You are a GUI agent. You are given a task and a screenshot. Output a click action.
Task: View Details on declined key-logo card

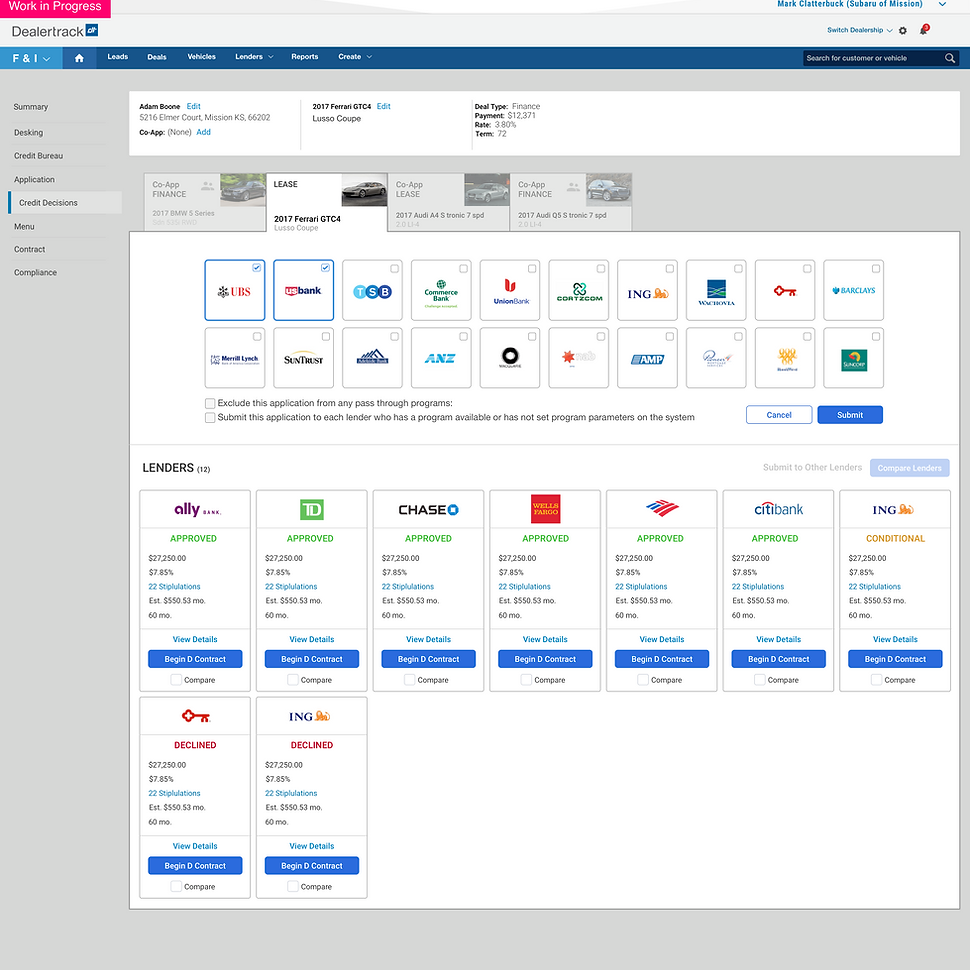point(195,846)
